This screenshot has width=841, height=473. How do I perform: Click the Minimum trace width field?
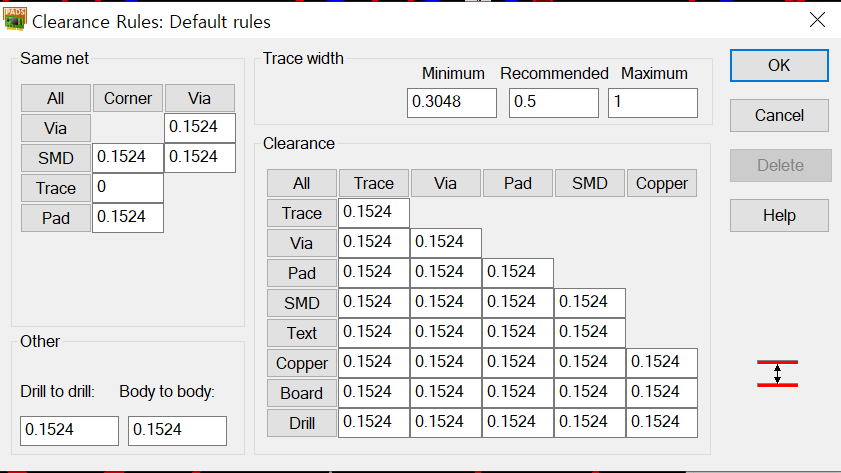coord(452,102)
